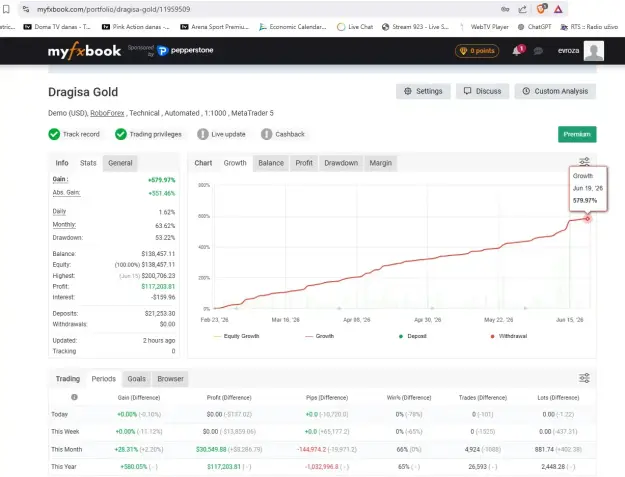Switch to the Profit chart tab

tap(304, 163)
